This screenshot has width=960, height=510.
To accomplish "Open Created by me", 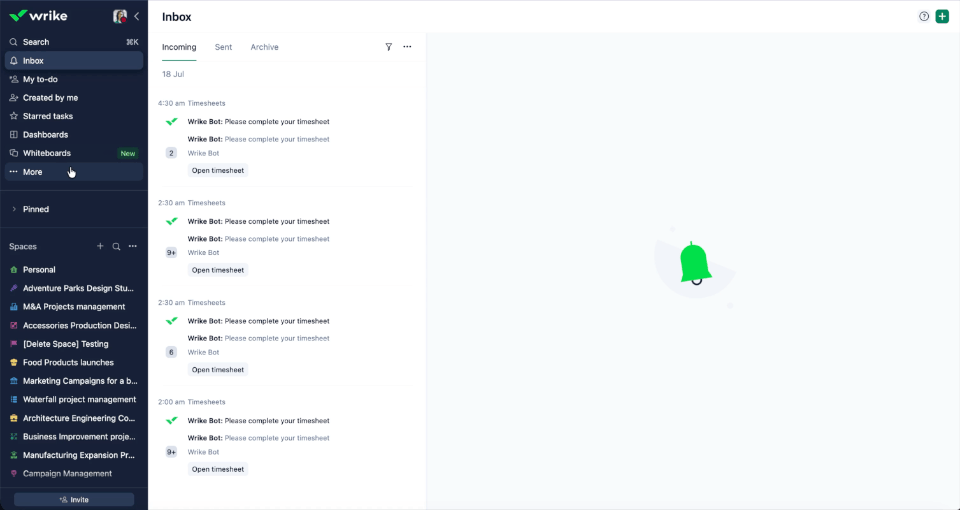I will [74, 97].
